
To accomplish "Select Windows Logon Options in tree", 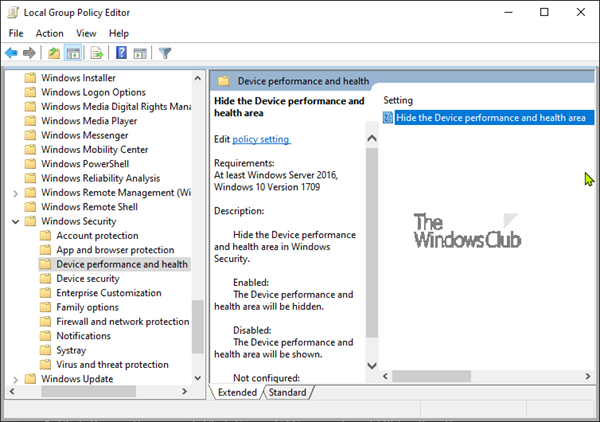I will (93, 92).
